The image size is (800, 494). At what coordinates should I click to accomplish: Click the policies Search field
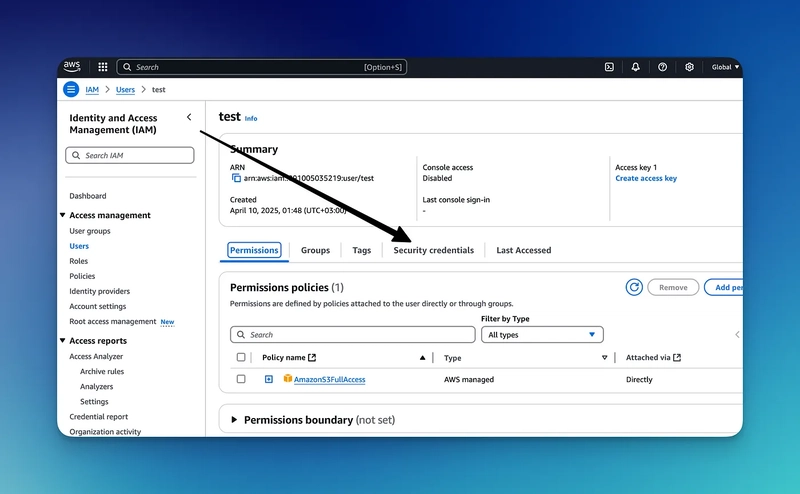point(353,335)
